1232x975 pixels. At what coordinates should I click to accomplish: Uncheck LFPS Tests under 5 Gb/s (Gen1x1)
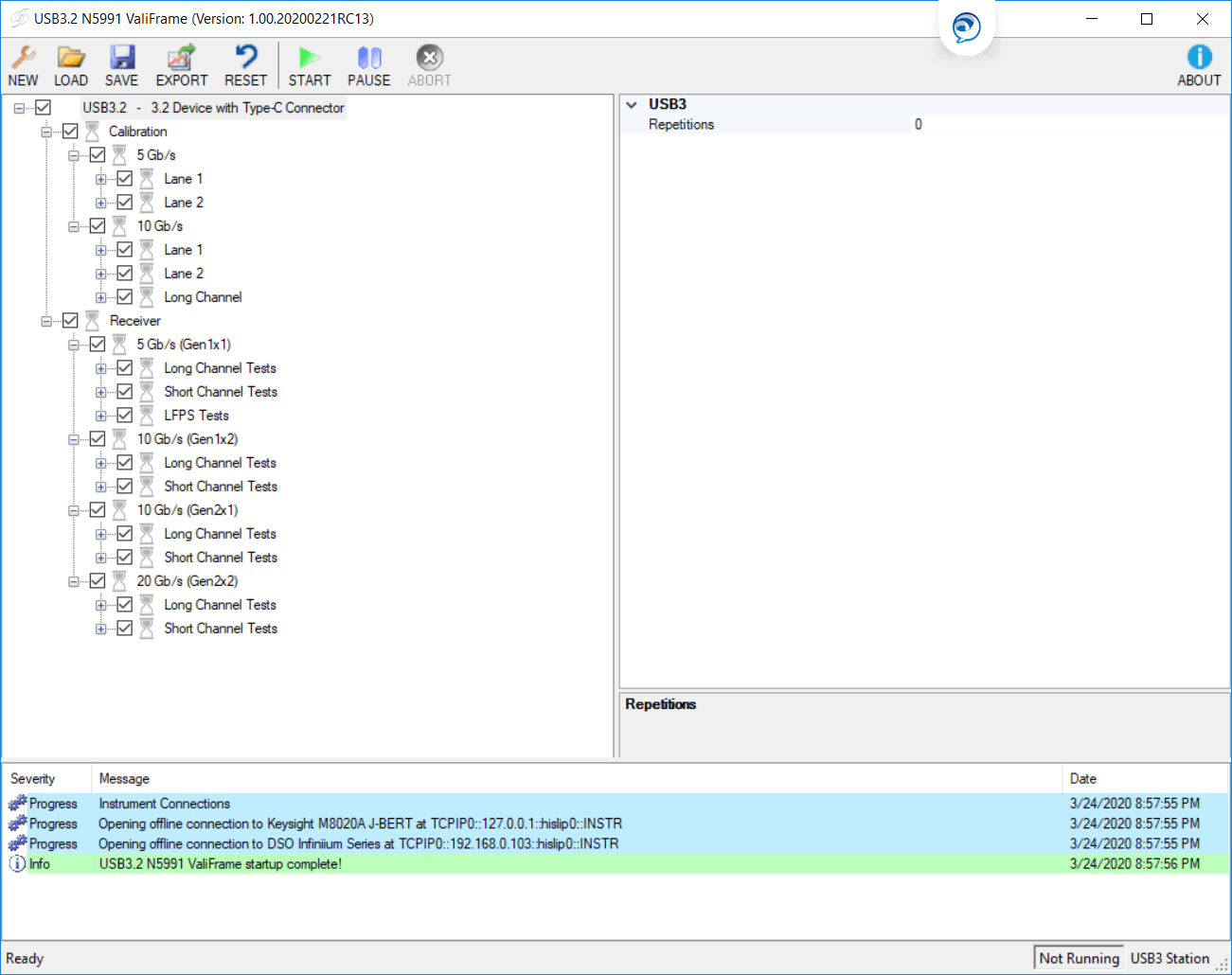point(124,415)
